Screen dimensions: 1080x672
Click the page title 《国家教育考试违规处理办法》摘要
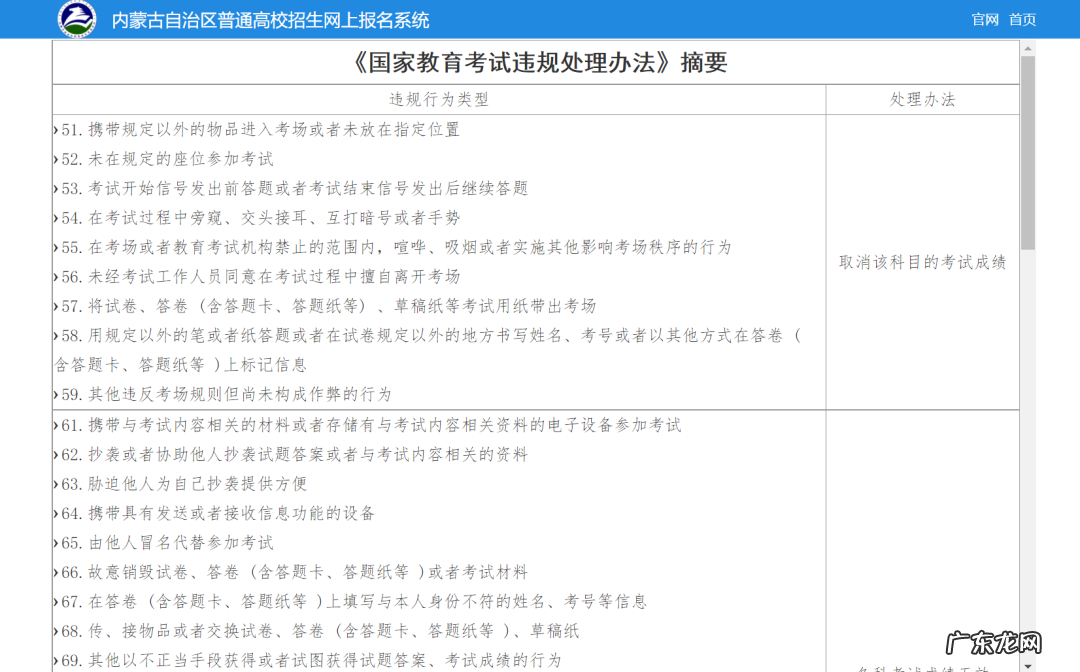click(537, 62)
